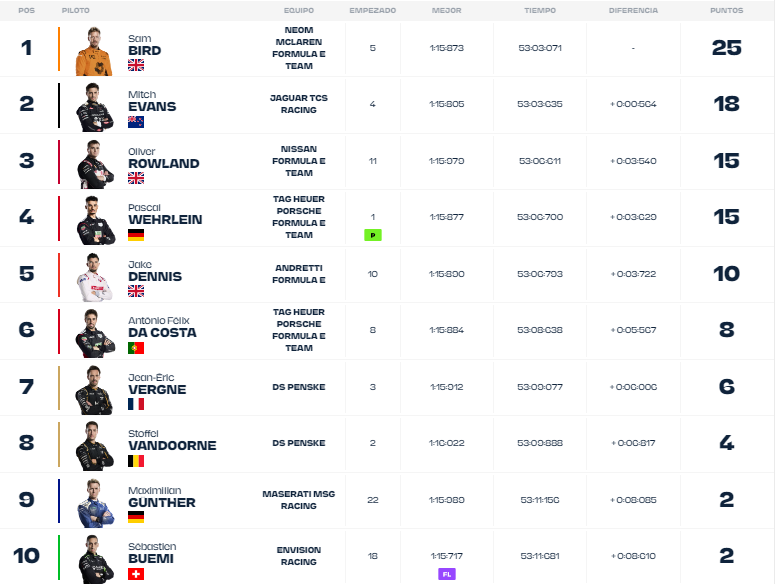Open Maximilian Günther's driver photo
The image size is (775, 584).
(95, 503)
